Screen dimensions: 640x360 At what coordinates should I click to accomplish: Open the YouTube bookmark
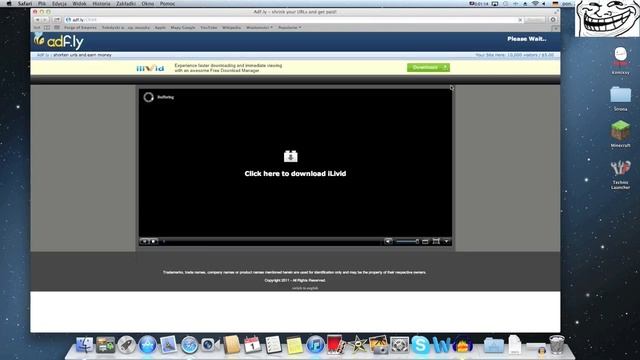[x=209, y=27]
